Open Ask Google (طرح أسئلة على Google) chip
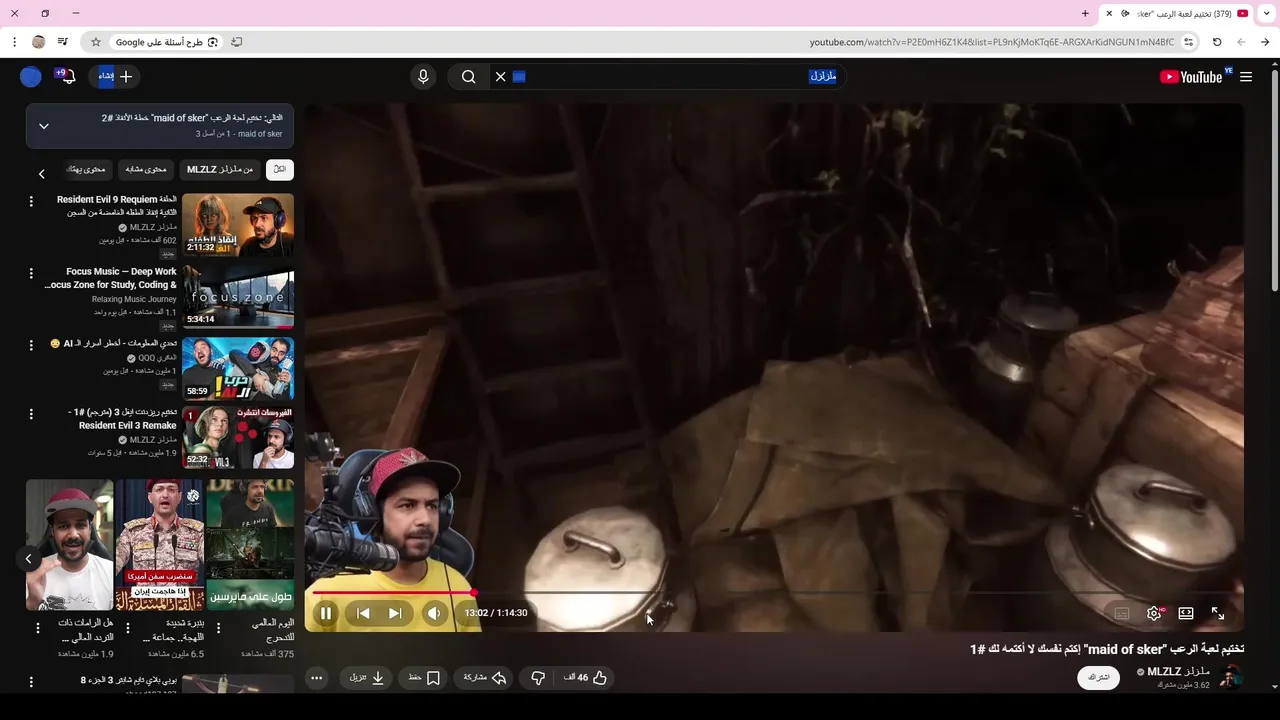The width and height of the screenshot is (1280, 720). 167,42
